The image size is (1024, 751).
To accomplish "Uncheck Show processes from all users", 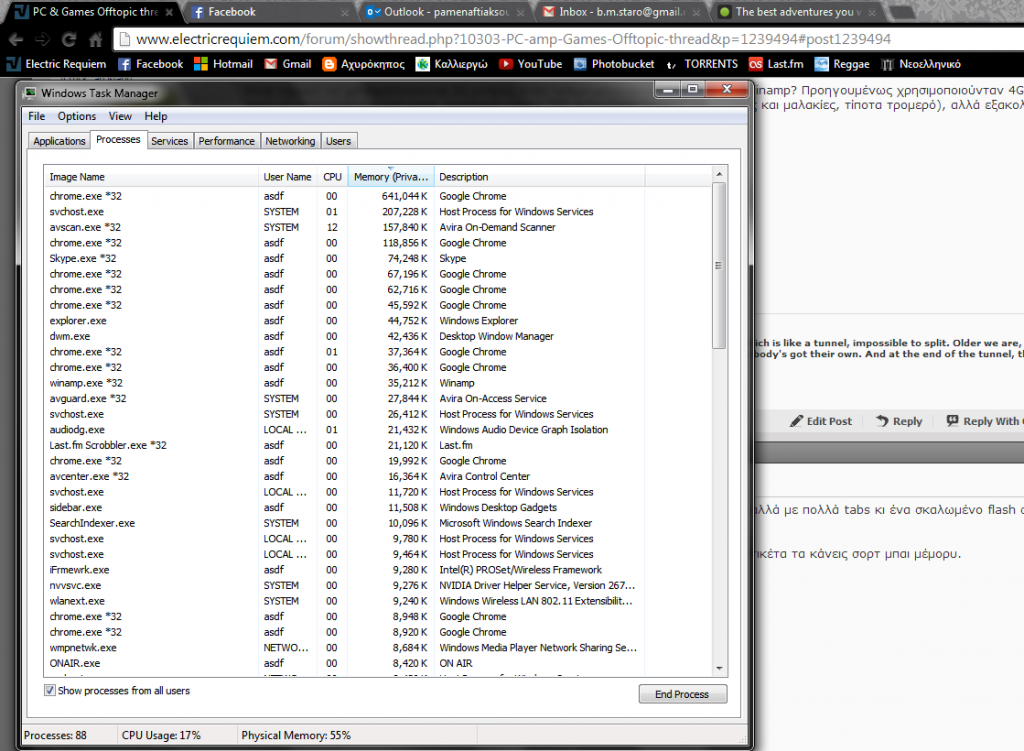I will tap(51, 691).
